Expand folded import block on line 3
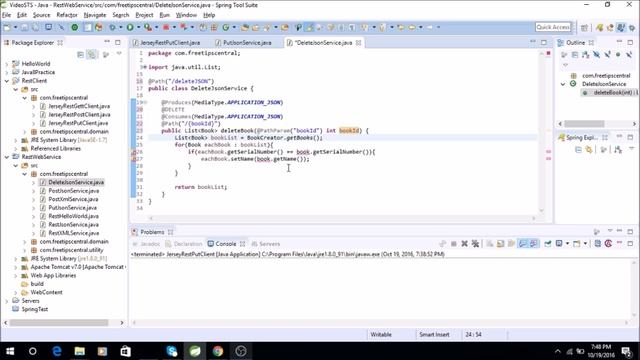 click(145, 67)
